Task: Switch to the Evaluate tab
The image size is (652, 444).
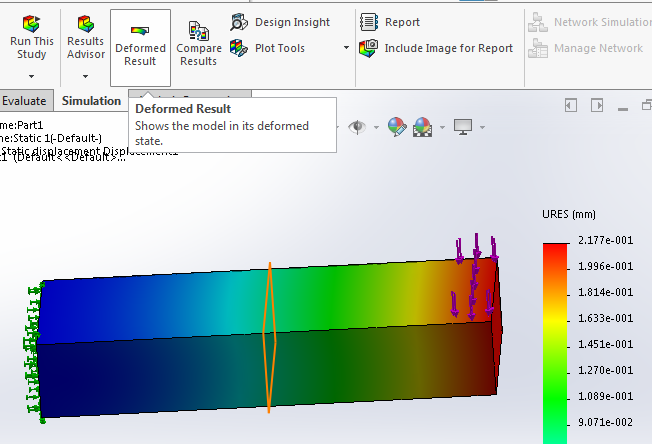Action: click(24, 101)
